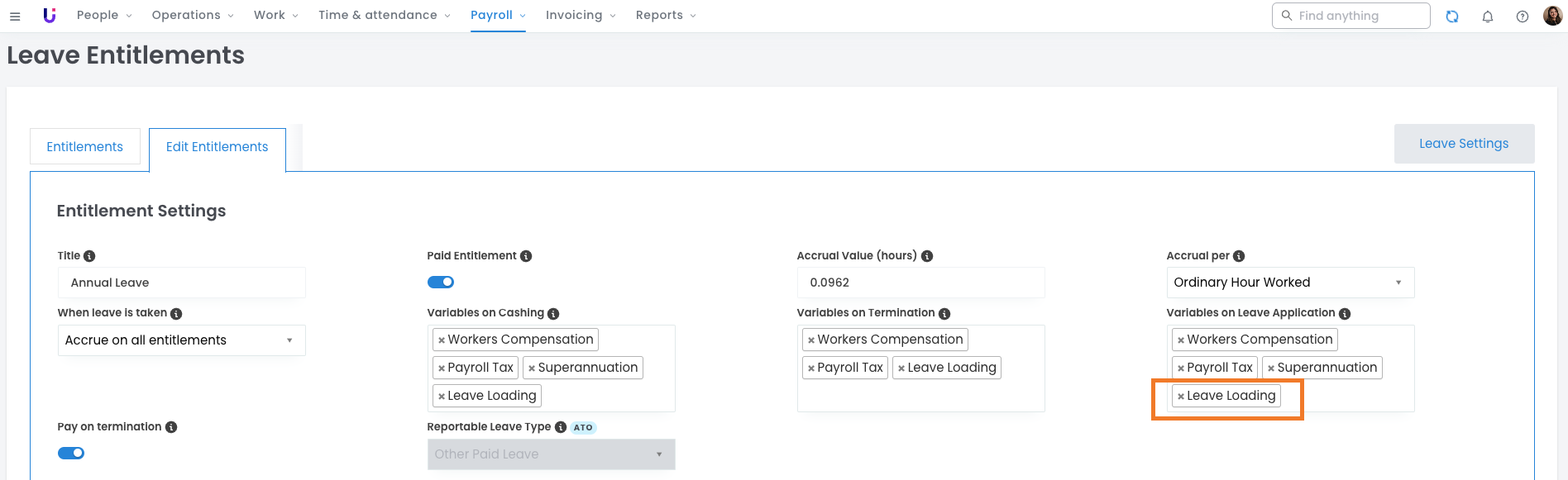Click info icon next to Reportable Leave Type
This screenshot has height=480, width=1568.
561,427
